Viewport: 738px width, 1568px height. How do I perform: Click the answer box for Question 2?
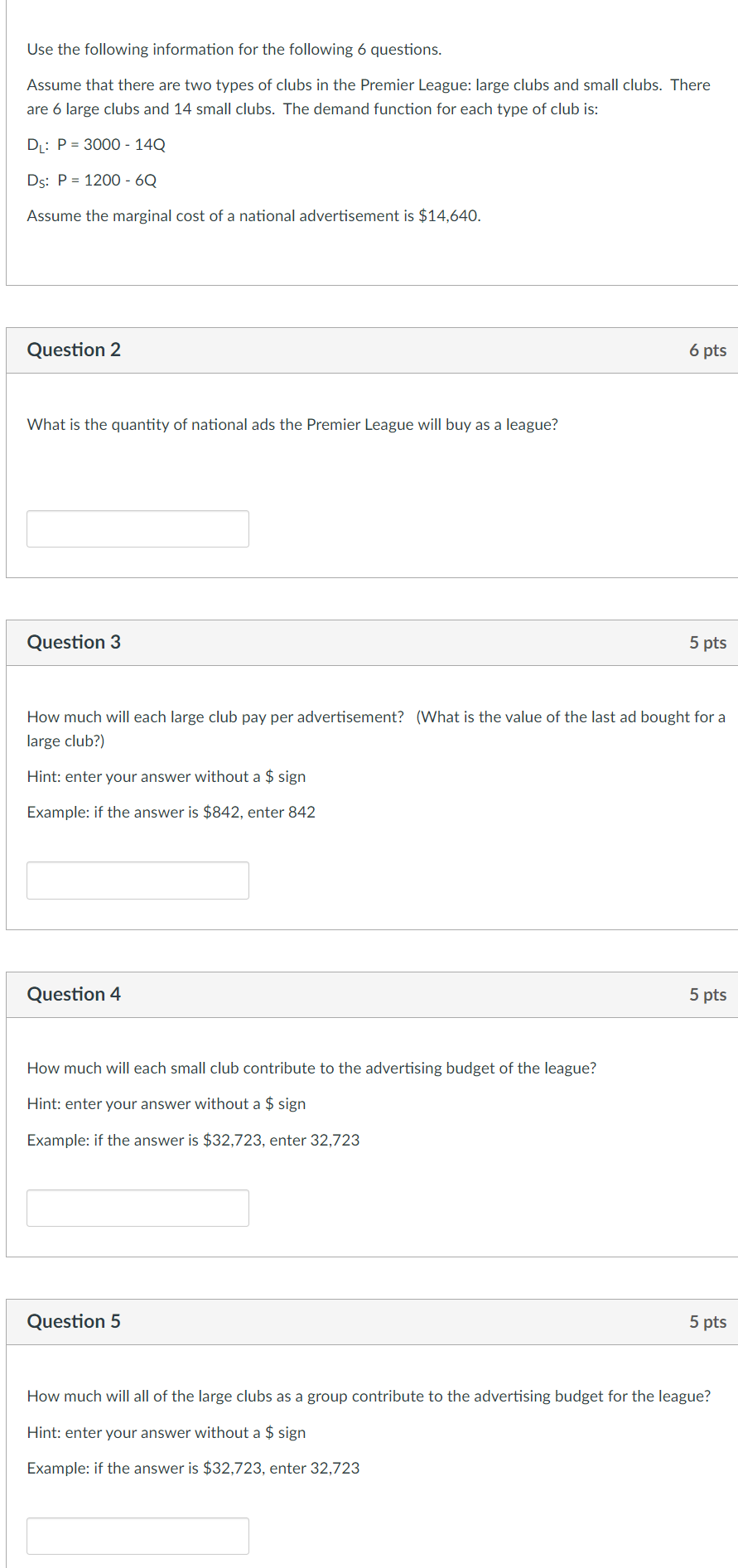tap(137, 528)
